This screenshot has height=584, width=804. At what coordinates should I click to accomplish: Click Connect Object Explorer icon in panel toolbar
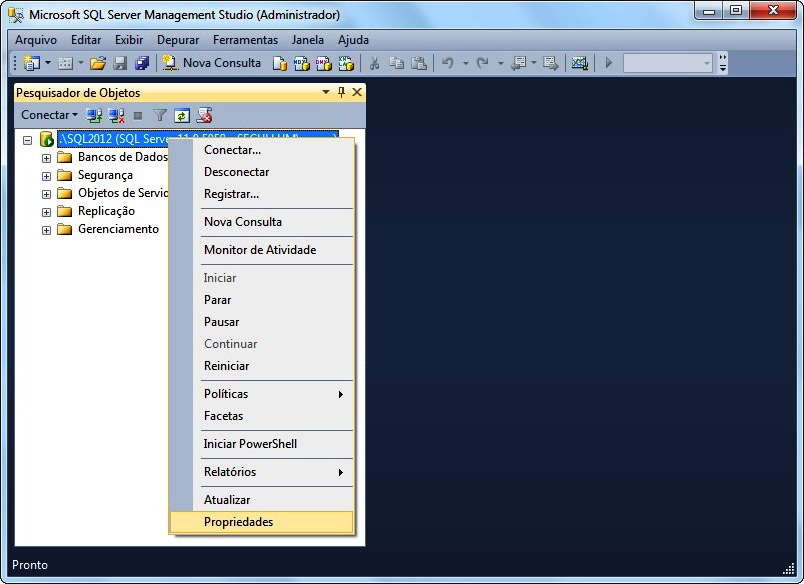point(94,116)
